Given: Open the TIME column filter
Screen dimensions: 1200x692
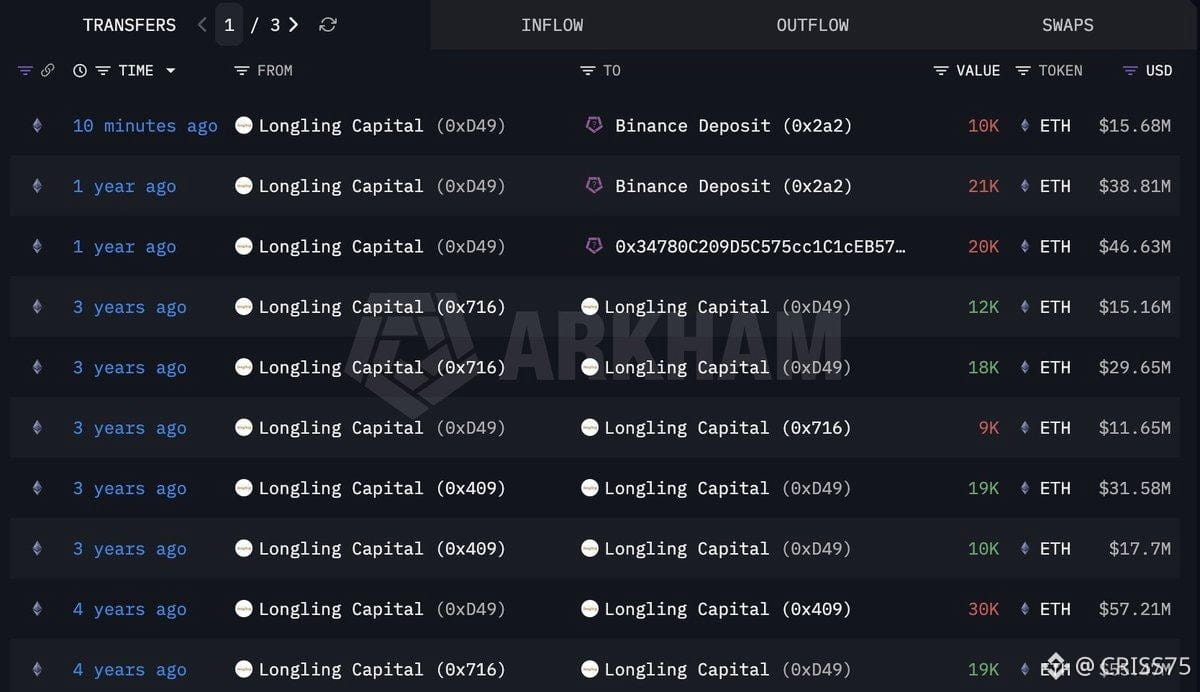Looking at the screenshot, I should point(102,70).
